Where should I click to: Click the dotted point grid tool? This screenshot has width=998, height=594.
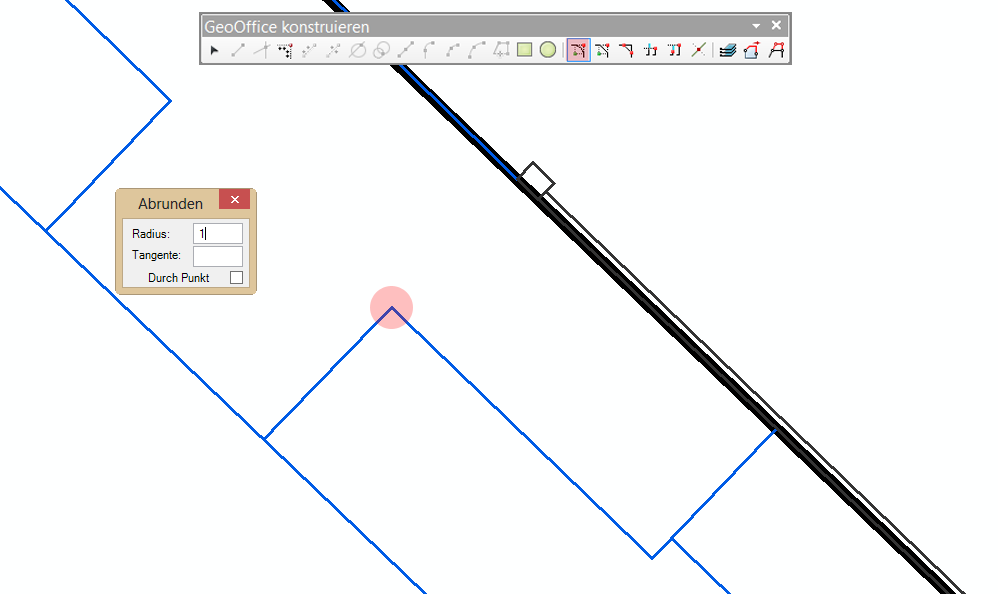[285, 50]
